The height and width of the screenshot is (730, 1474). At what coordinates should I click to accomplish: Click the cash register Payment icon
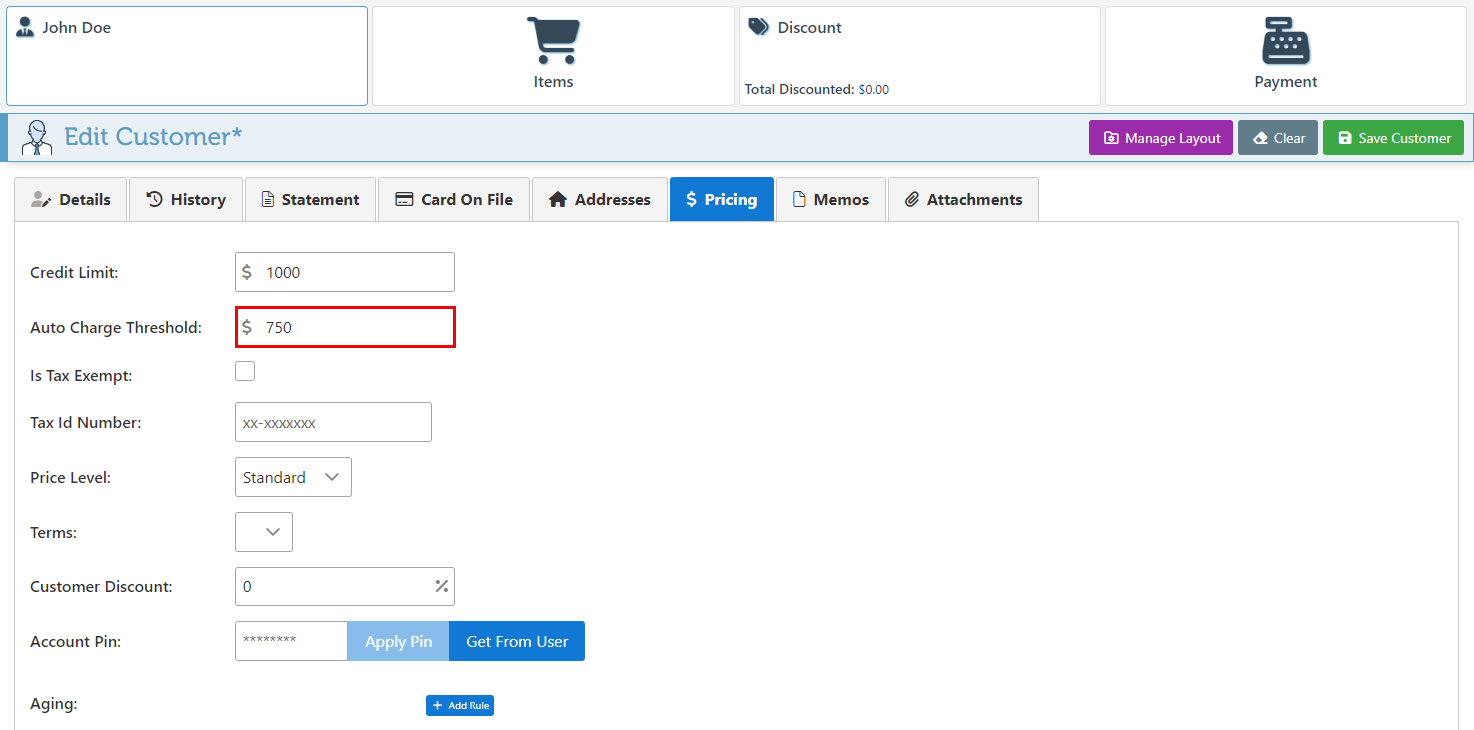click(1285, 41)
